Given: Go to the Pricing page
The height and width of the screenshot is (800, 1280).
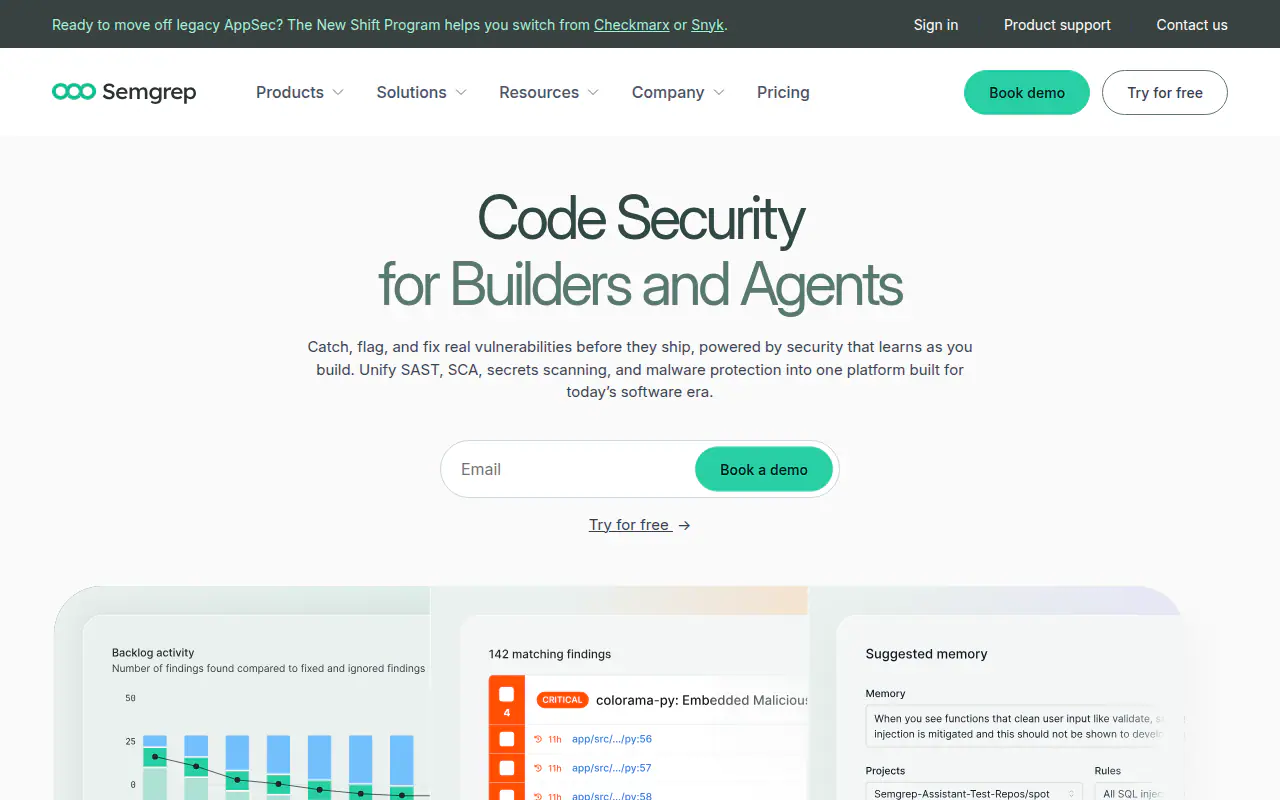Looking at the screenshot, I should [783, 92].
